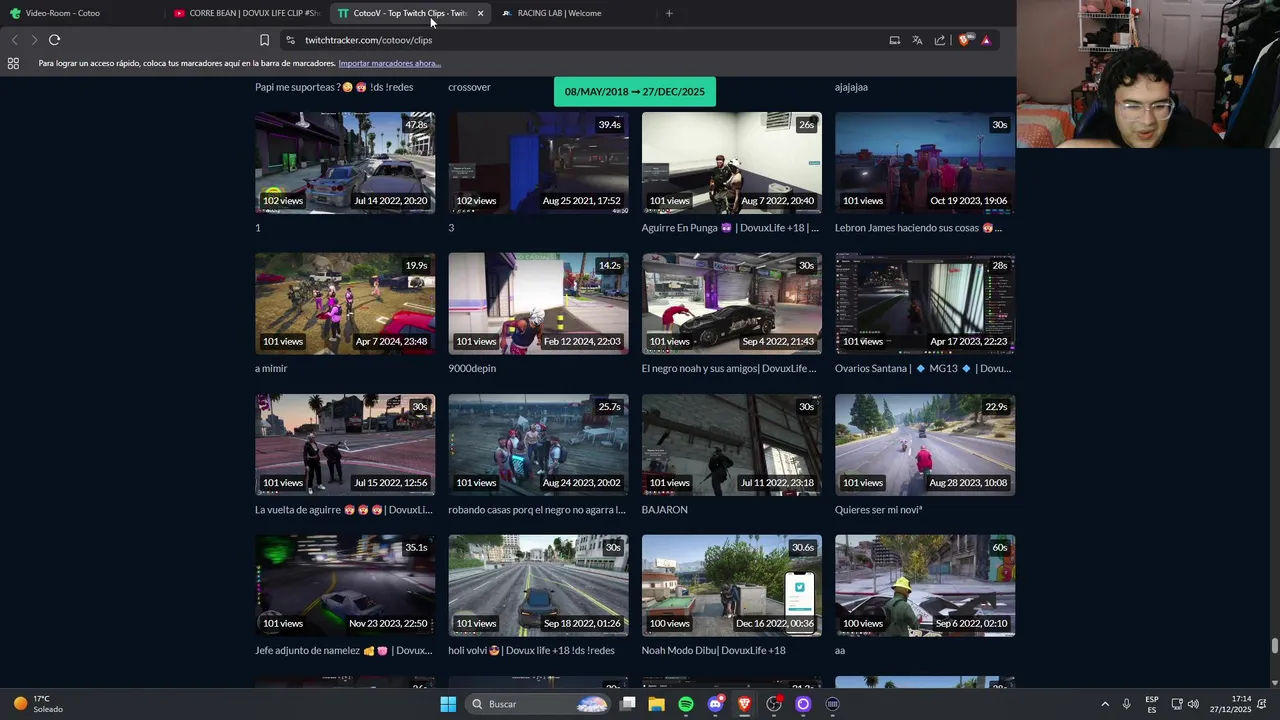1280x720 pixels.
Task: Click the network status tray icon
Action: [1177, 704]
